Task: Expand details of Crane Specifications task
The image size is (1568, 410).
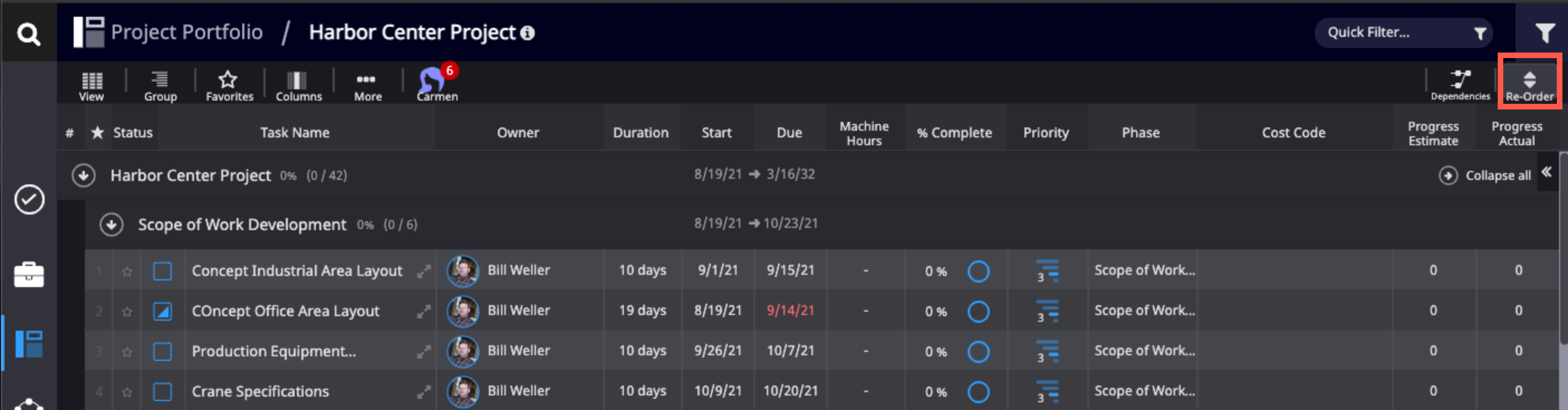Action: (424, 392)
